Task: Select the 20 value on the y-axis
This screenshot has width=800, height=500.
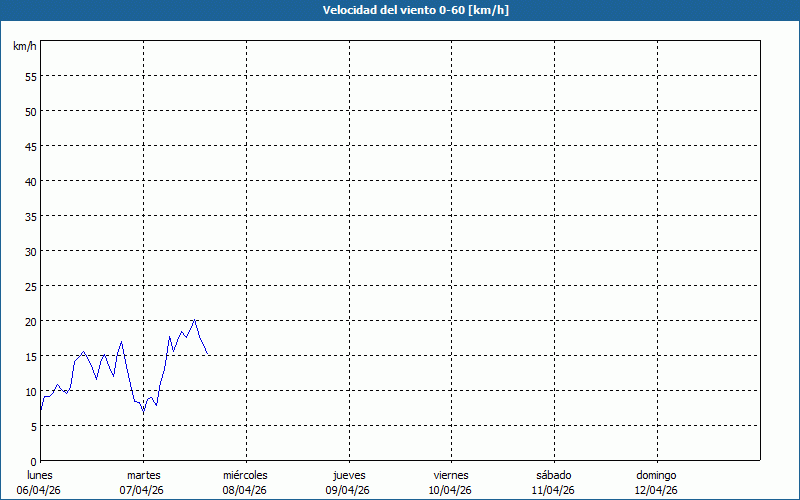Action: [30, 321]
